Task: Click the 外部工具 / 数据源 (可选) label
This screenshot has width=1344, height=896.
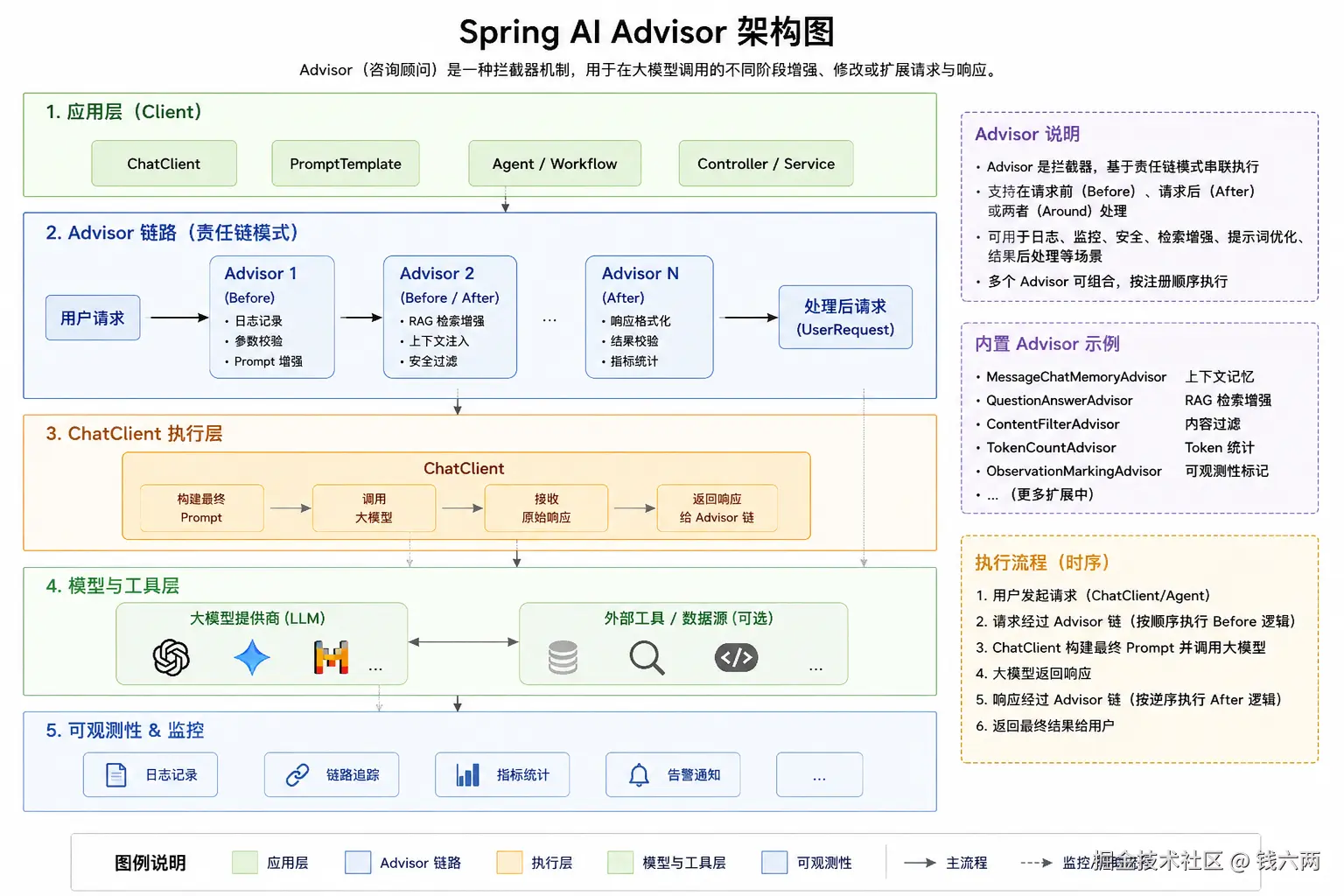Action: coord(689,619)
